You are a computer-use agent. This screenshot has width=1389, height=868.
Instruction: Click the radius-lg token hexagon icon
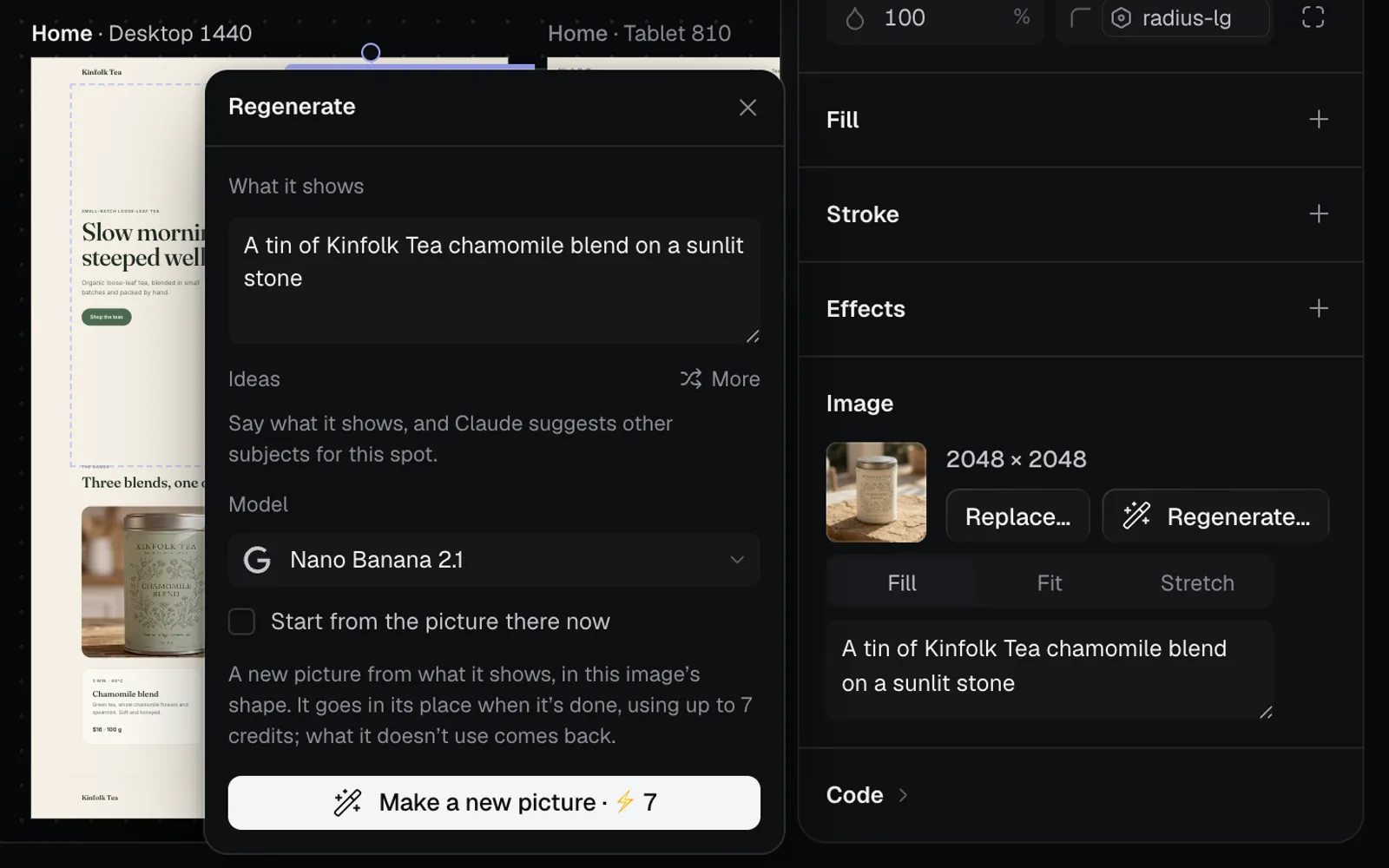coord(1121,18)
